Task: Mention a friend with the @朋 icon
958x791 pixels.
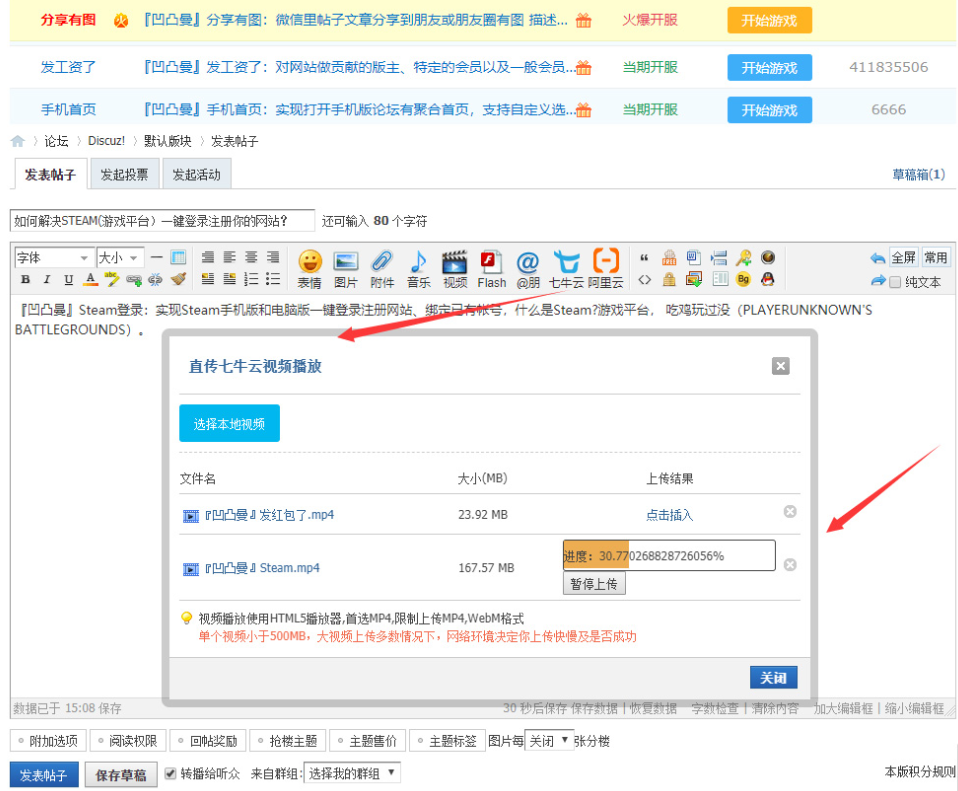Action: point(528,269)
